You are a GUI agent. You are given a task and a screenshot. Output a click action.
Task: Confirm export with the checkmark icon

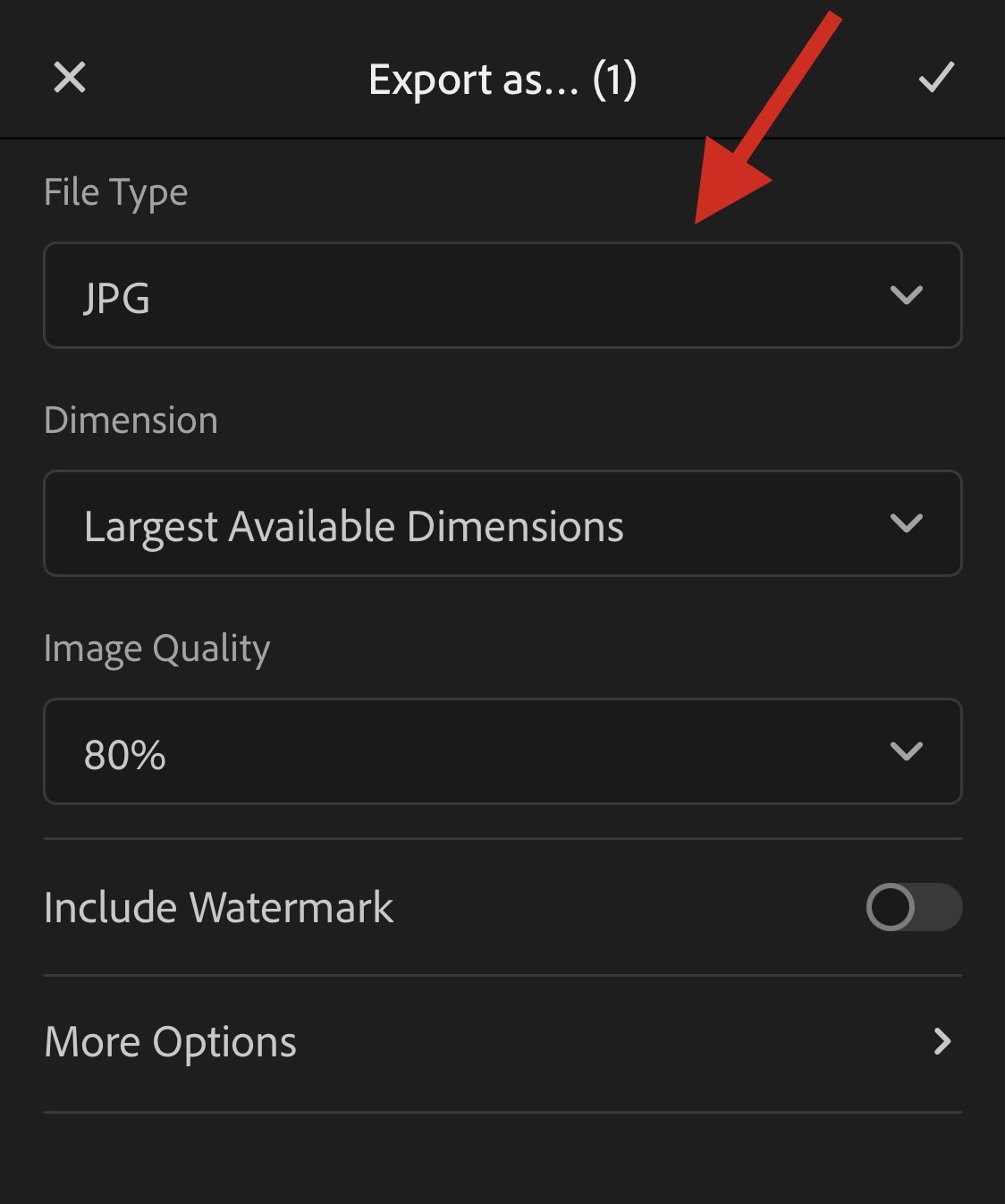[x=936, y=78]
